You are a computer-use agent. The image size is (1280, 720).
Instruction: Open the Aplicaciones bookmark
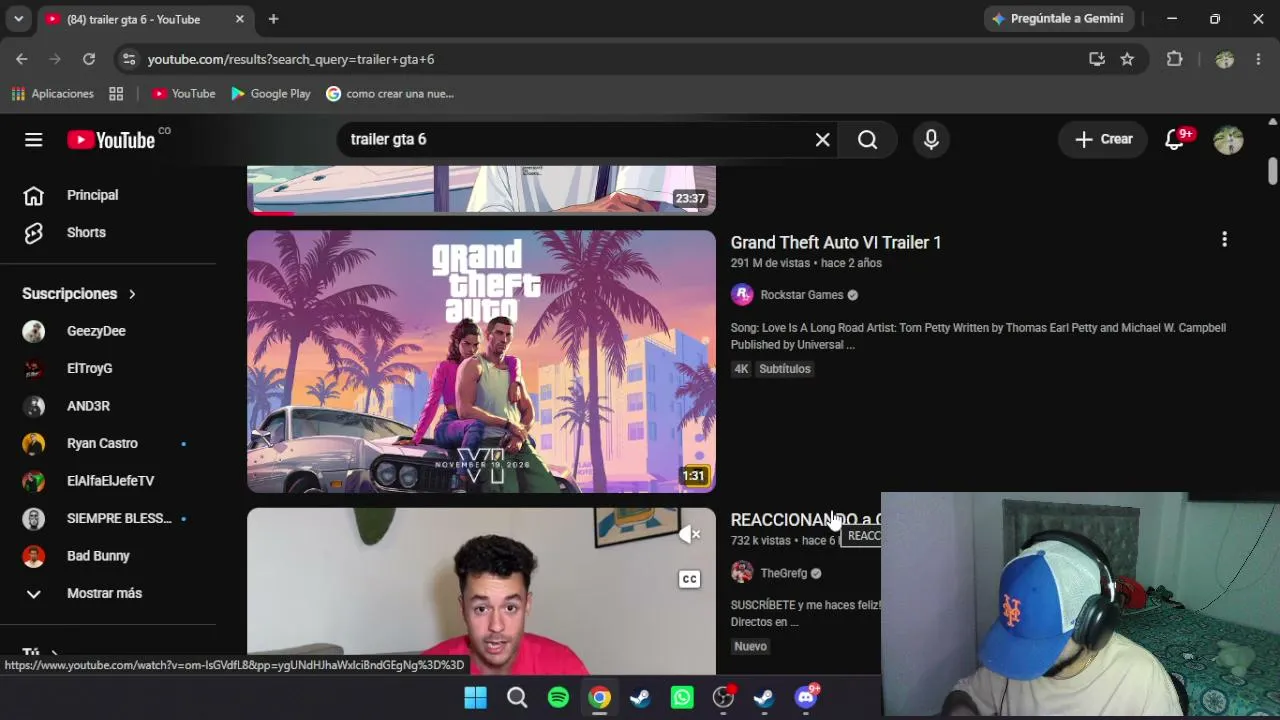click(x=53, y=94)
